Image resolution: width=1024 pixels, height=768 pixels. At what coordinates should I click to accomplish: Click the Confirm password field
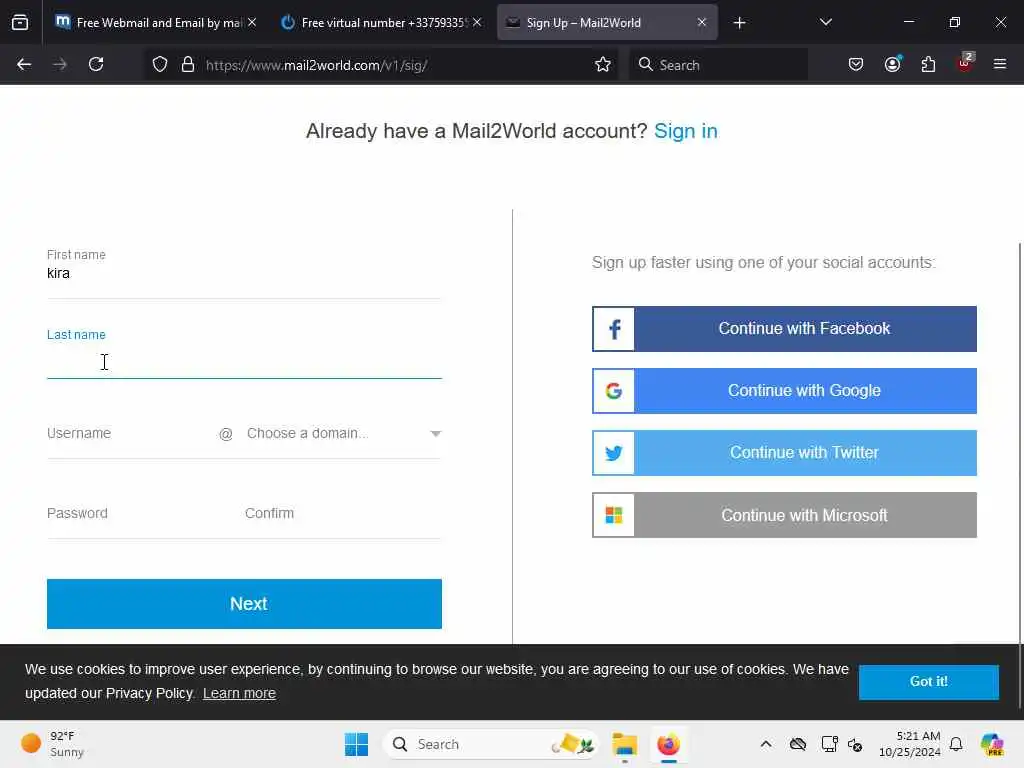pos(343,513)
